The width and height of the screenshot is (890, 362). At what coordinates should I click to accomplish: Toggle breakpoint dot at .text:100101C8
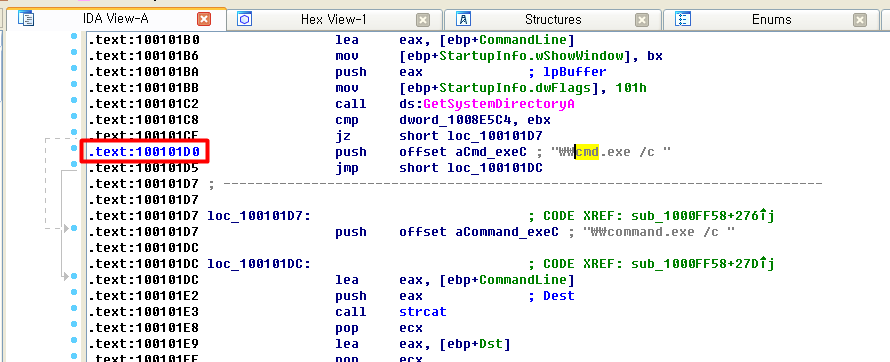[74, 116]
